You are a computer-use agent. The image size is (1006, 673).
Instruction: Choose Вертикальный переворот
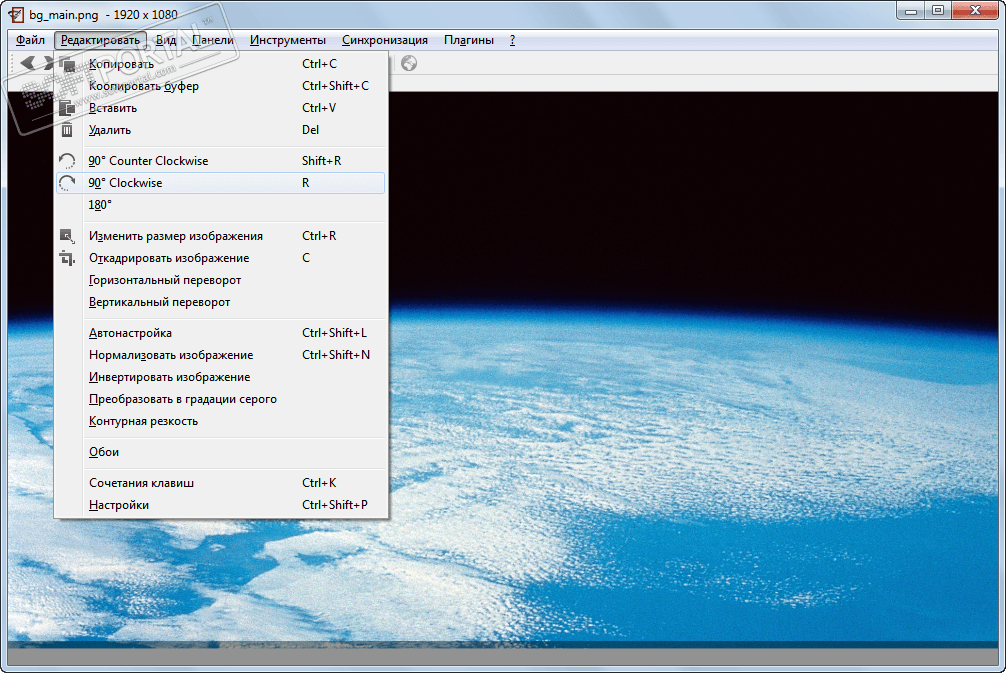pos(159,302)
